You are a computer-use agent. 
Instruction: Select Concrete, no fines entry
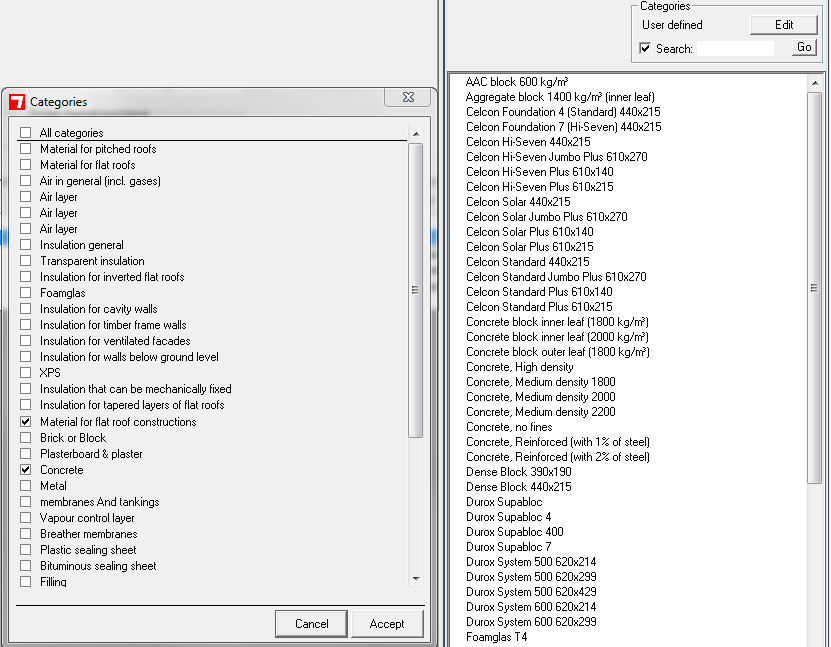[509, 427]
